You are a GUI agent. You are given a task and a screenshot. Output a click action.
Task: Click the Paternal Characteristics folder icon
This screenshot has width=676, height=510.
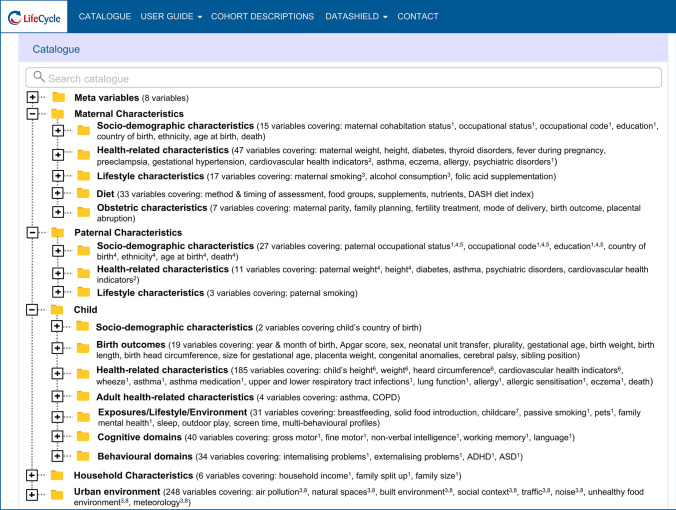58,232
